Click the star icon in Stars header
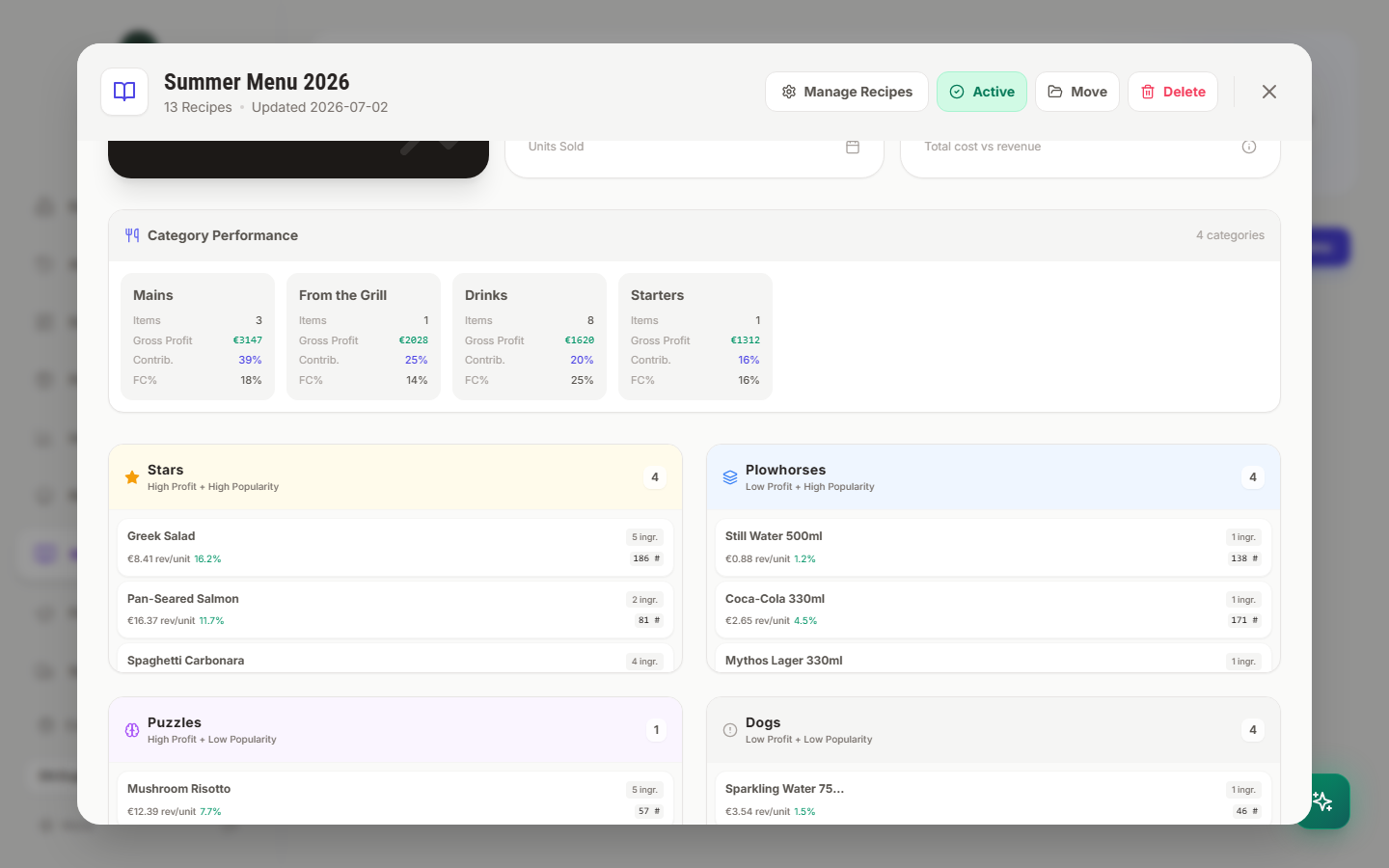Image resolution: width=1389 pixels, height=868 pixels. 132,477
